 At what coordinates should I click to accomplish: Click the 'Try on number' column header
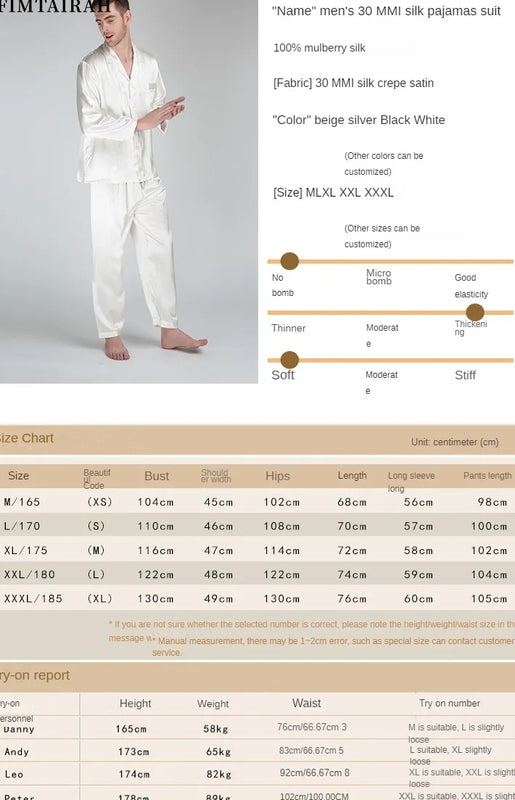[x=449, y=703]
